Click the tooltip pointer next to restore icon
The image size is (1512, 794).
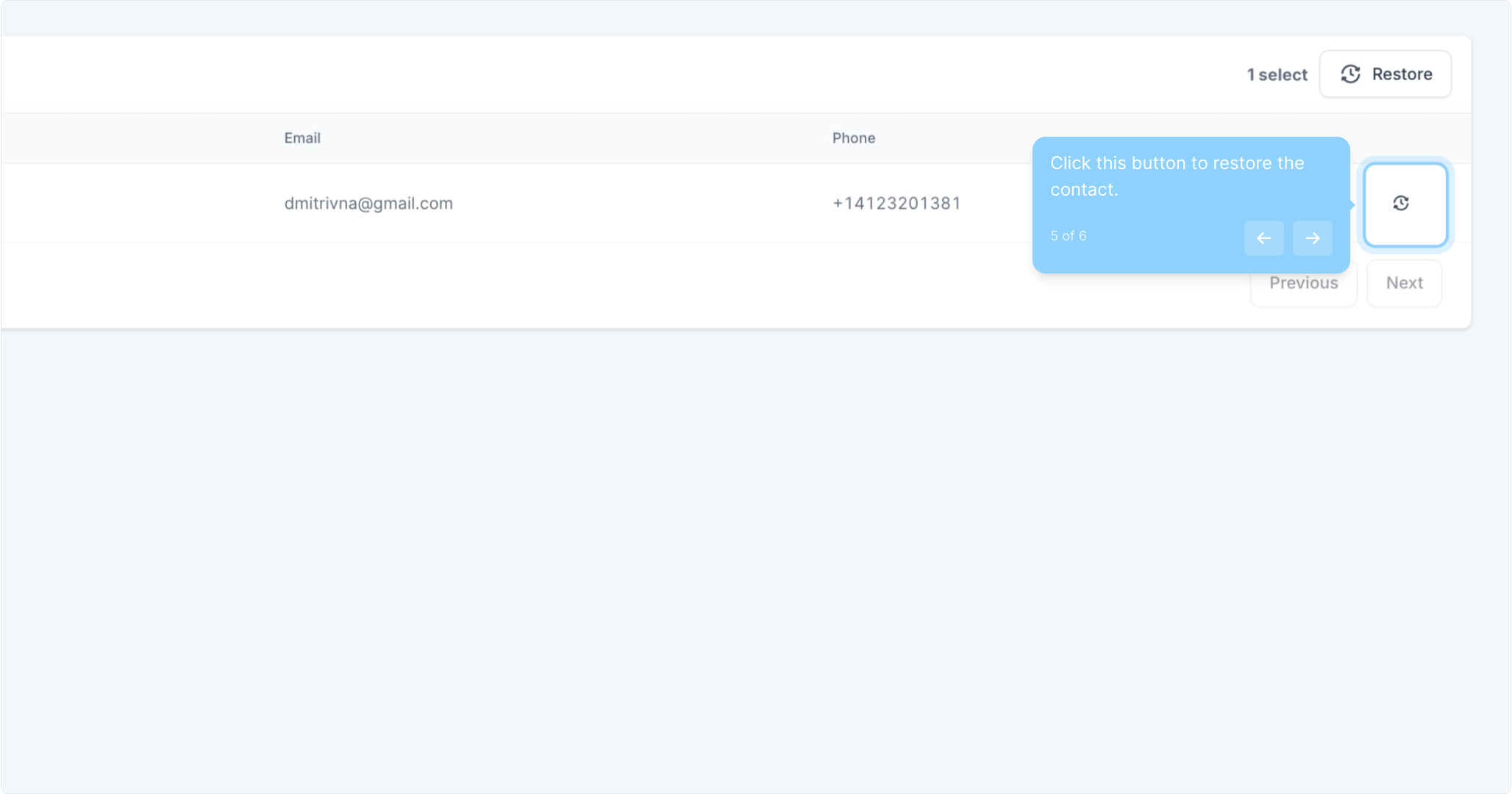(1353, 205)
